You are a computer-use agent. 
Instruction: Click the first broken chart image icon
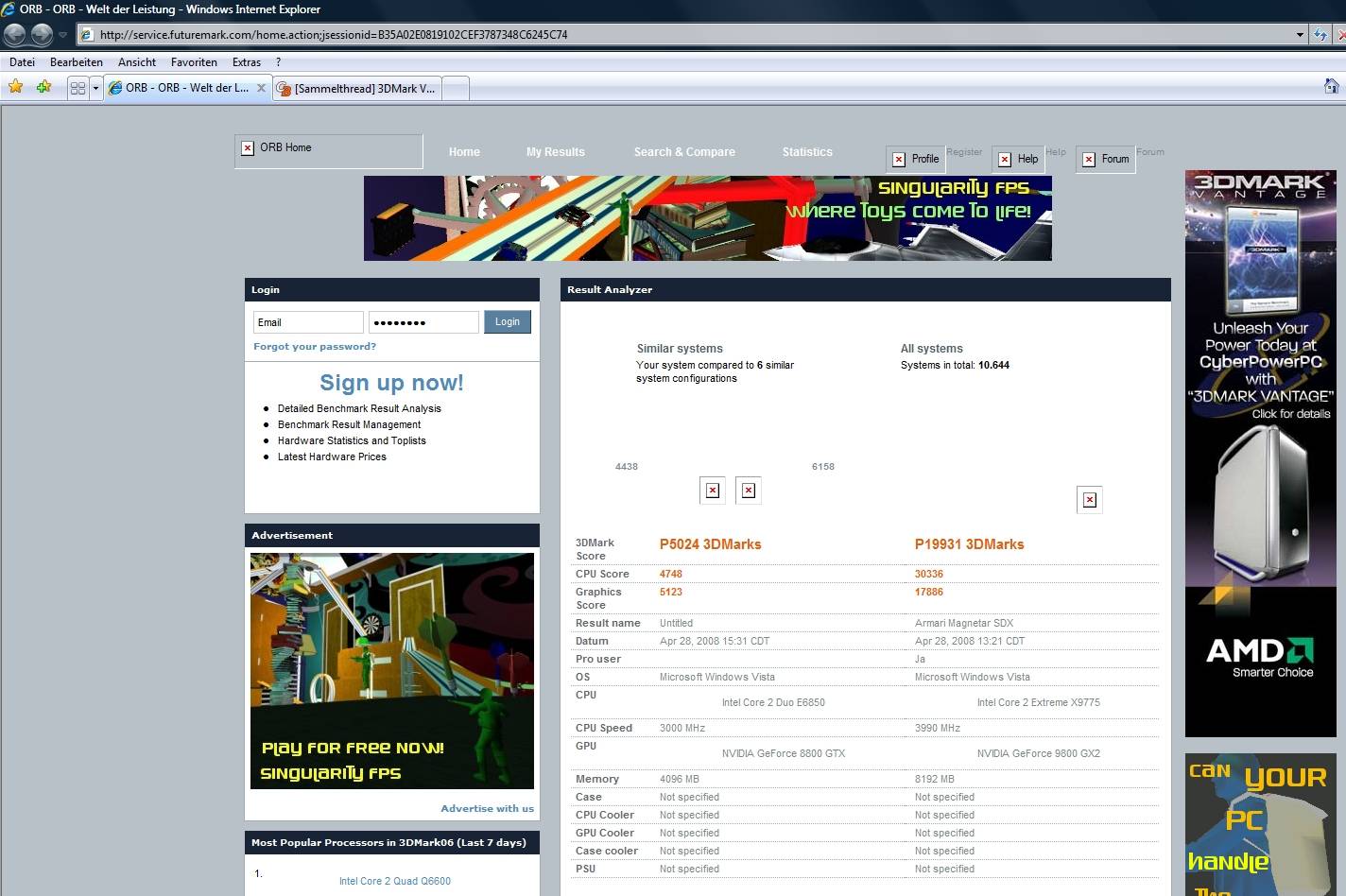pos(713,491)
